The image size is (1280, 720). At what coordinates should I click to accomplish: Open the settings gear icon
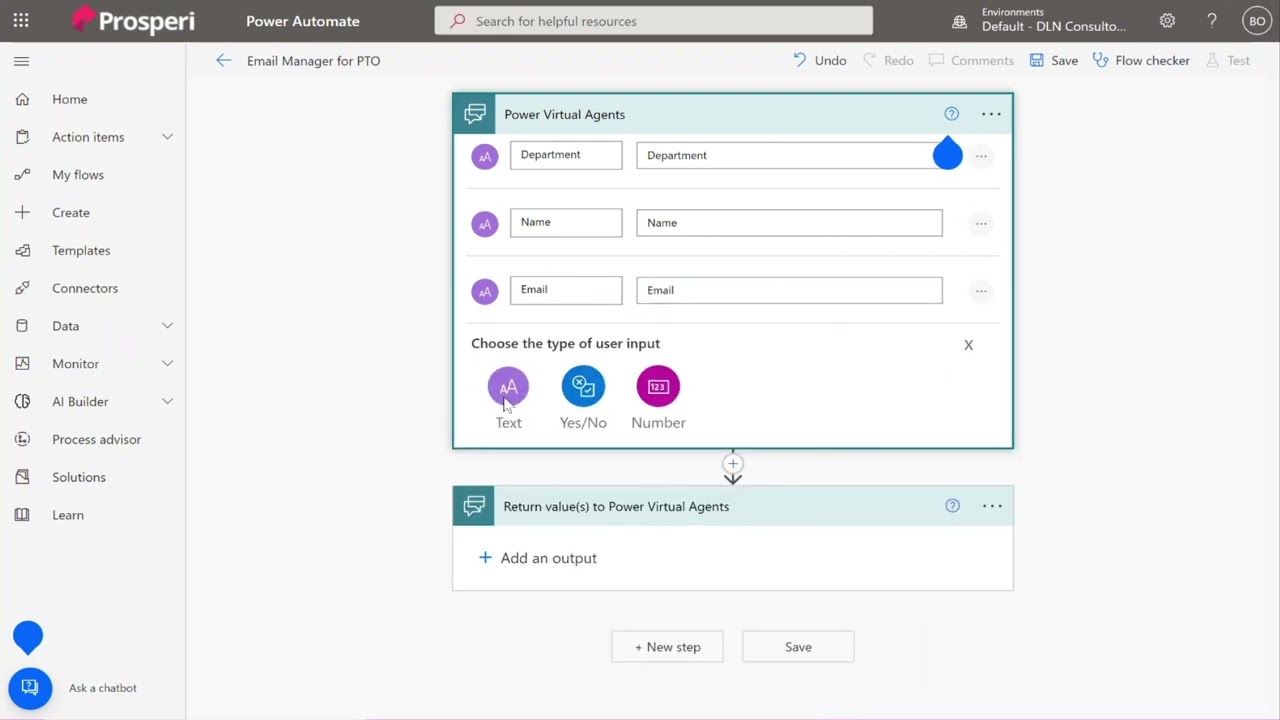[x=1167, y=20]
